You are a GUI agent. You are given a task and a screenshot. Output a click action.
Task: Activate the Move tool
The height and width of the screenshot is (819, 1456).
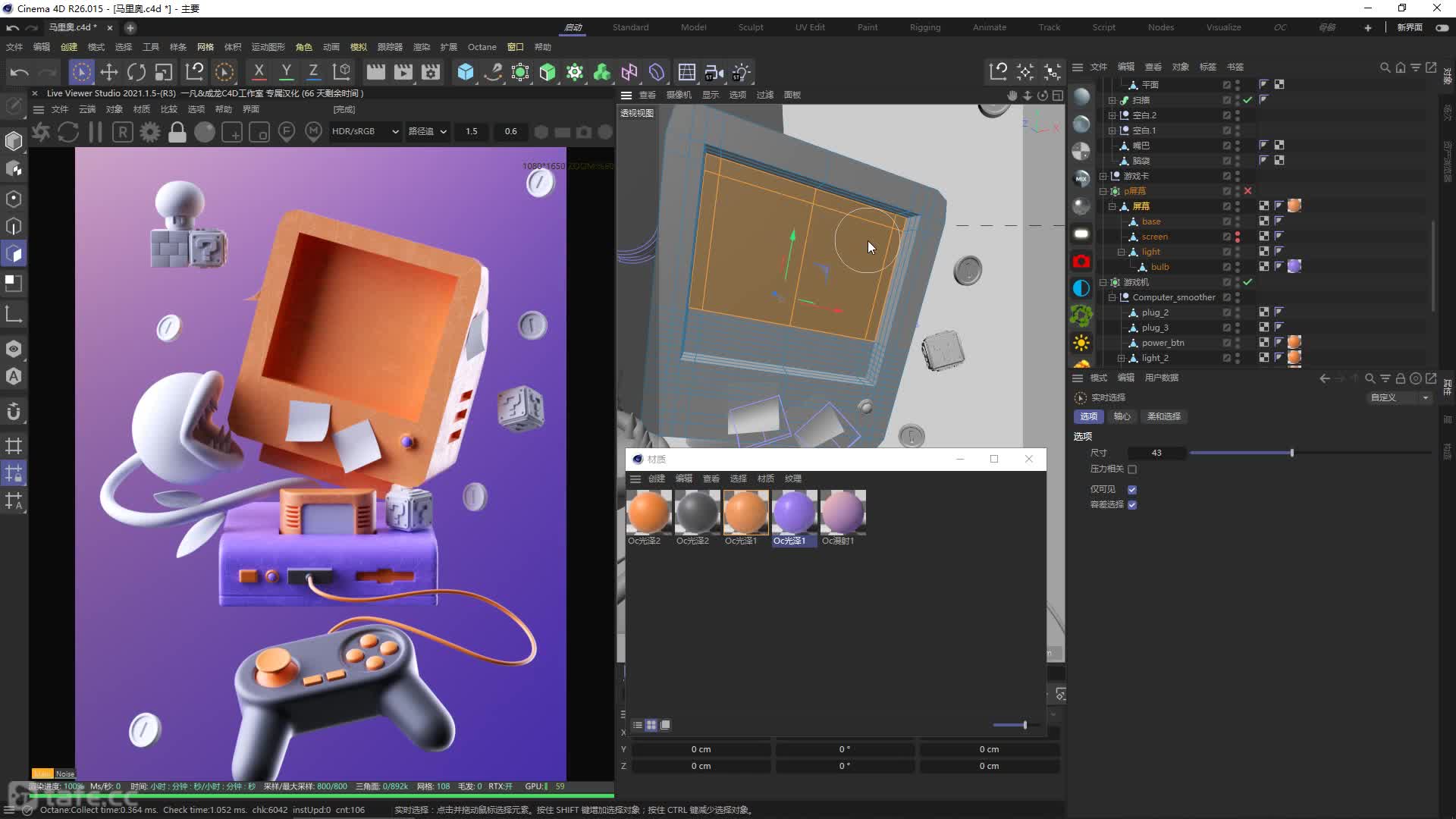[x=108, y=72]
